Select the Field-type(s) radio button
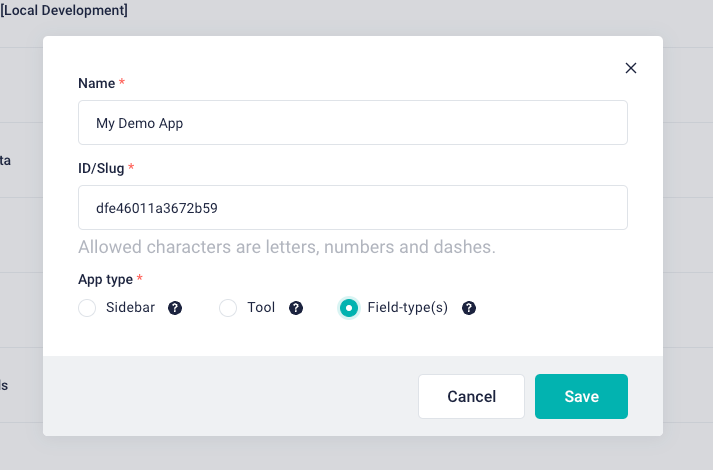Screen dimensions: 713x470 (349, 308)
